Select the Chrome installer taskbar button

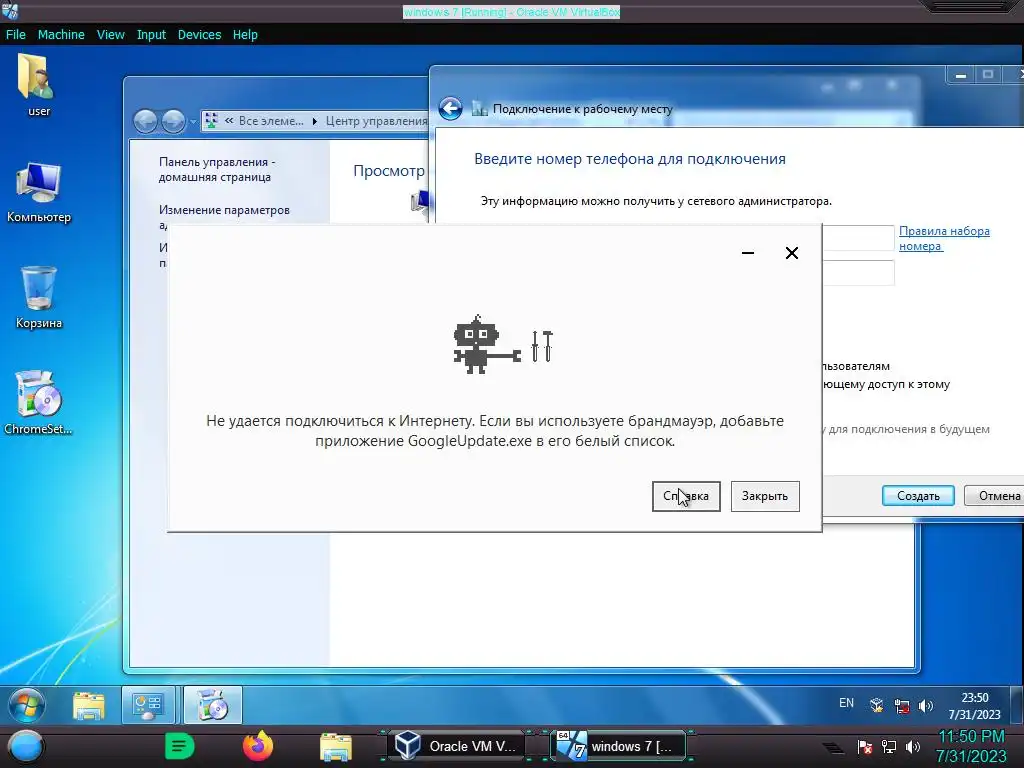(212, 705)
